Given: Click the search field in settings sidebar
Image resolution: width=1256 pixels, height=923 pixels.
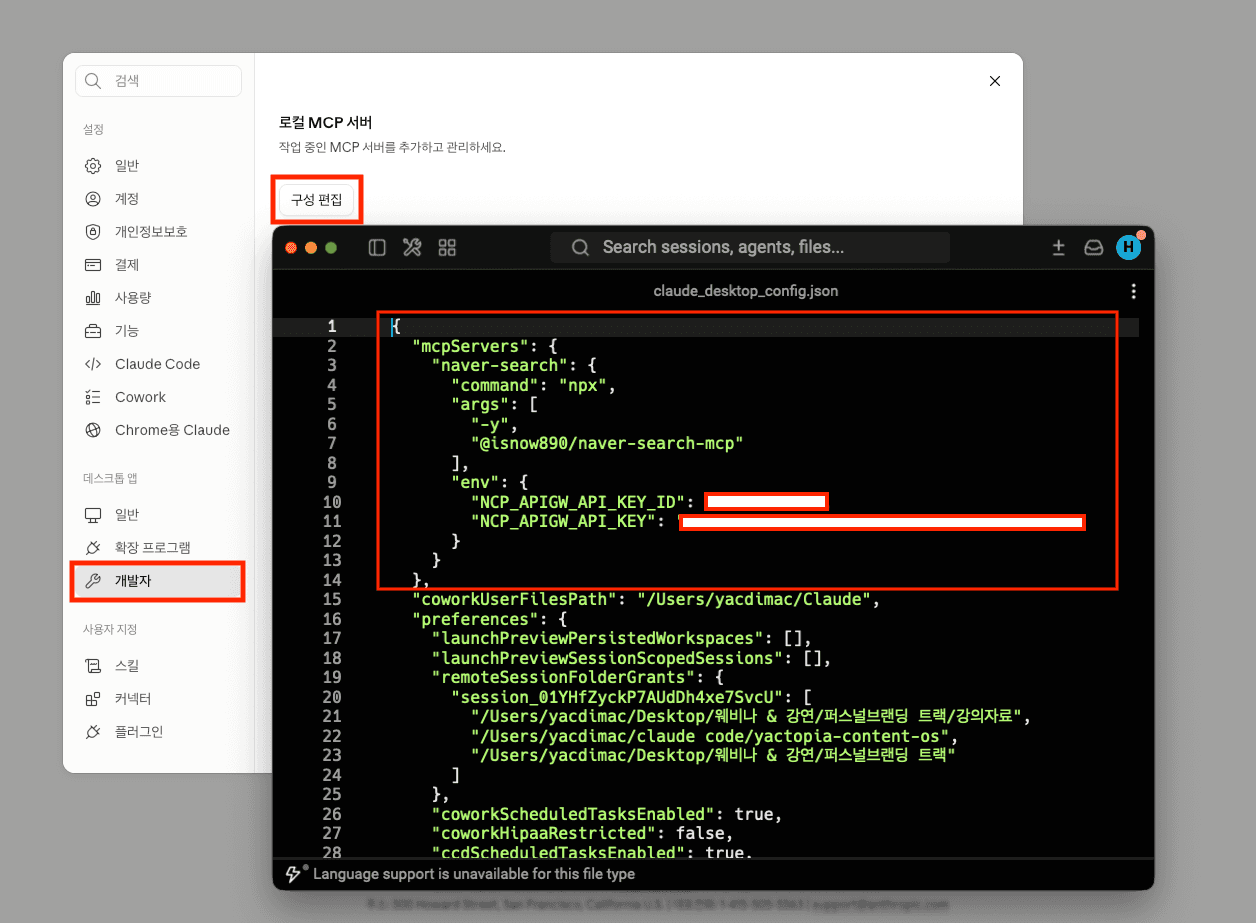Looking at the screenshot, I should pyautogui.click(x=158, y=81).
